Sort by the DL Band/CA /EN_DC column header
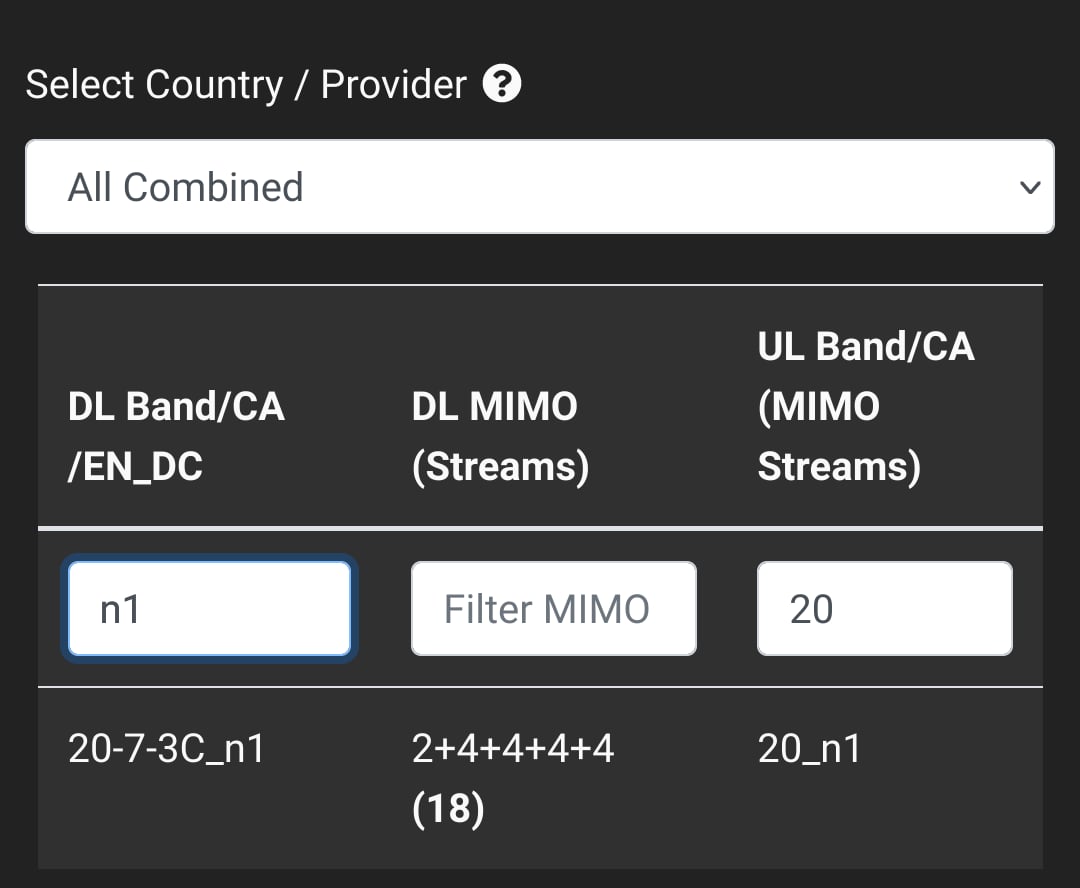The height and width of the screenshot is (888, 1080). click(x=176, y=436)
